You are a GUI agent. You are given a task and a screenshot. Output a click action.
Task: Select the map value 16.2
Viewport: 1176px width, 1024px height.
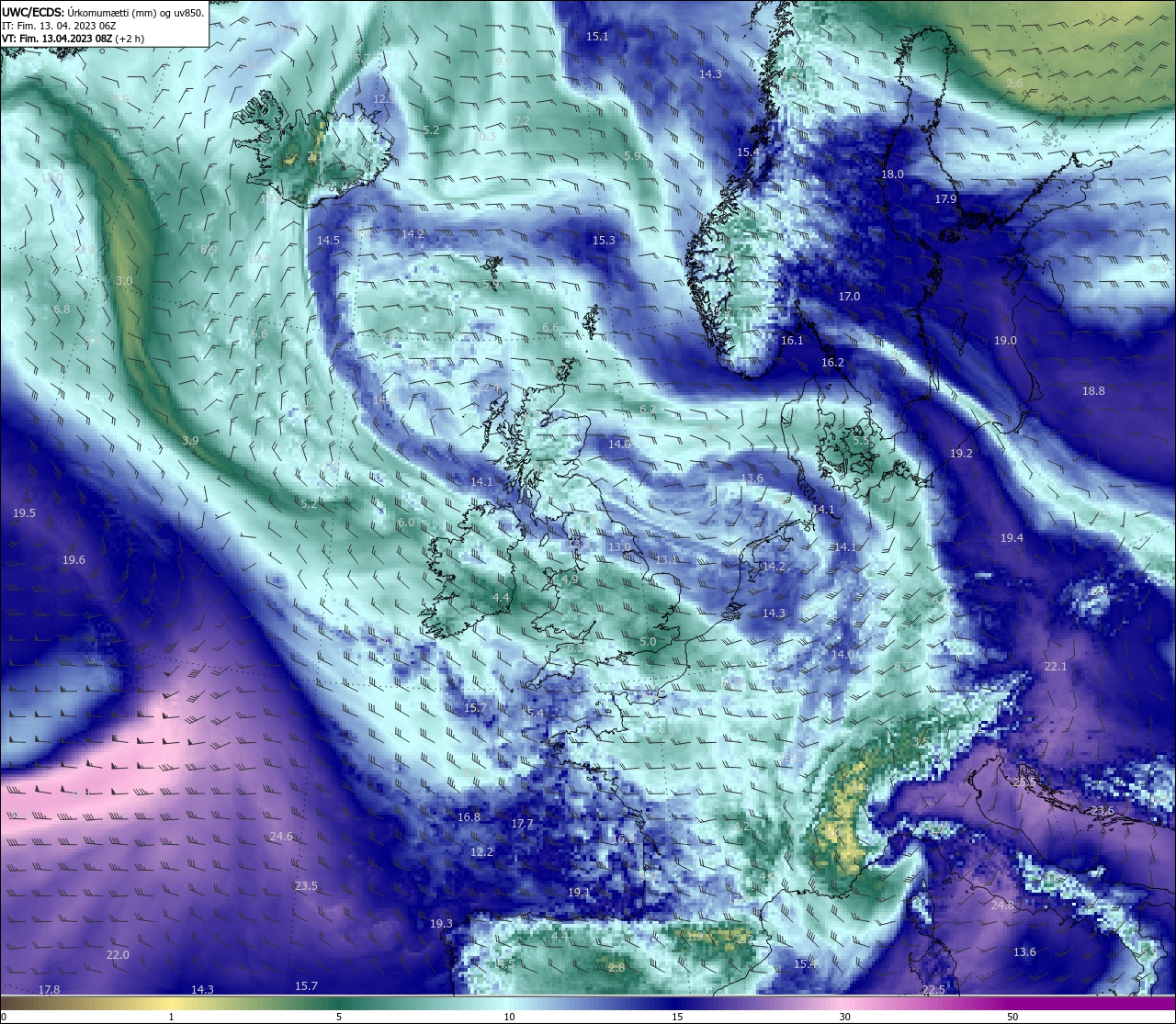[x=832, y=362]
